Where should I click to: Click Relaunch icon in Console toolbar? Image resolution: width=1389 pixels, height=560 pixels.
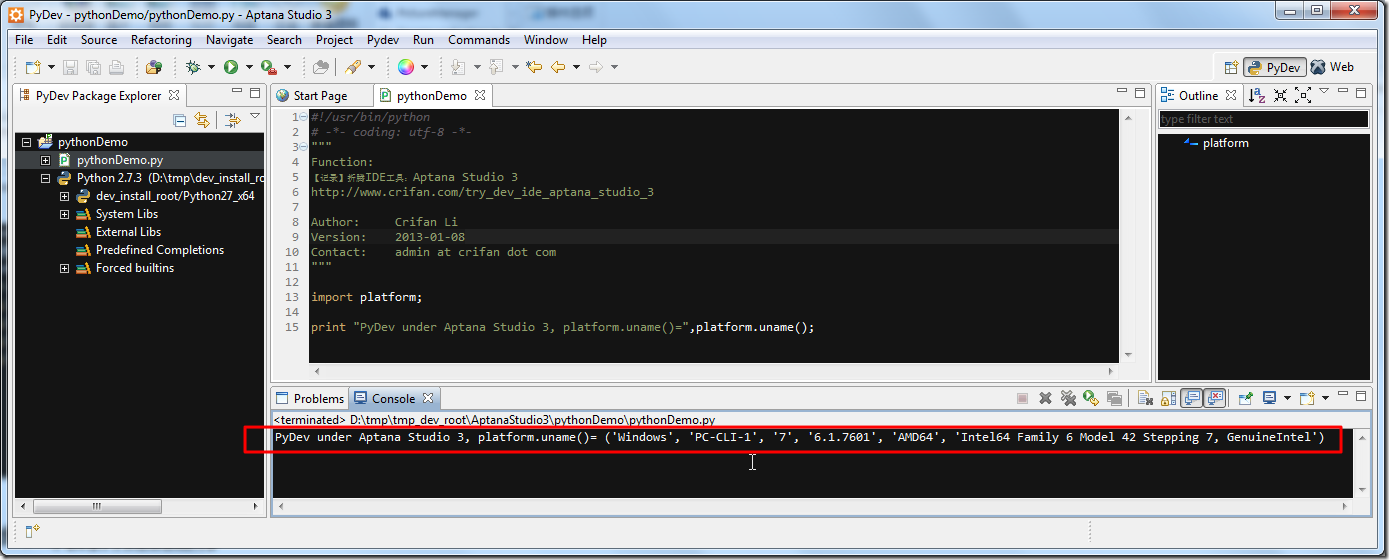click(x=1091, y=398)
